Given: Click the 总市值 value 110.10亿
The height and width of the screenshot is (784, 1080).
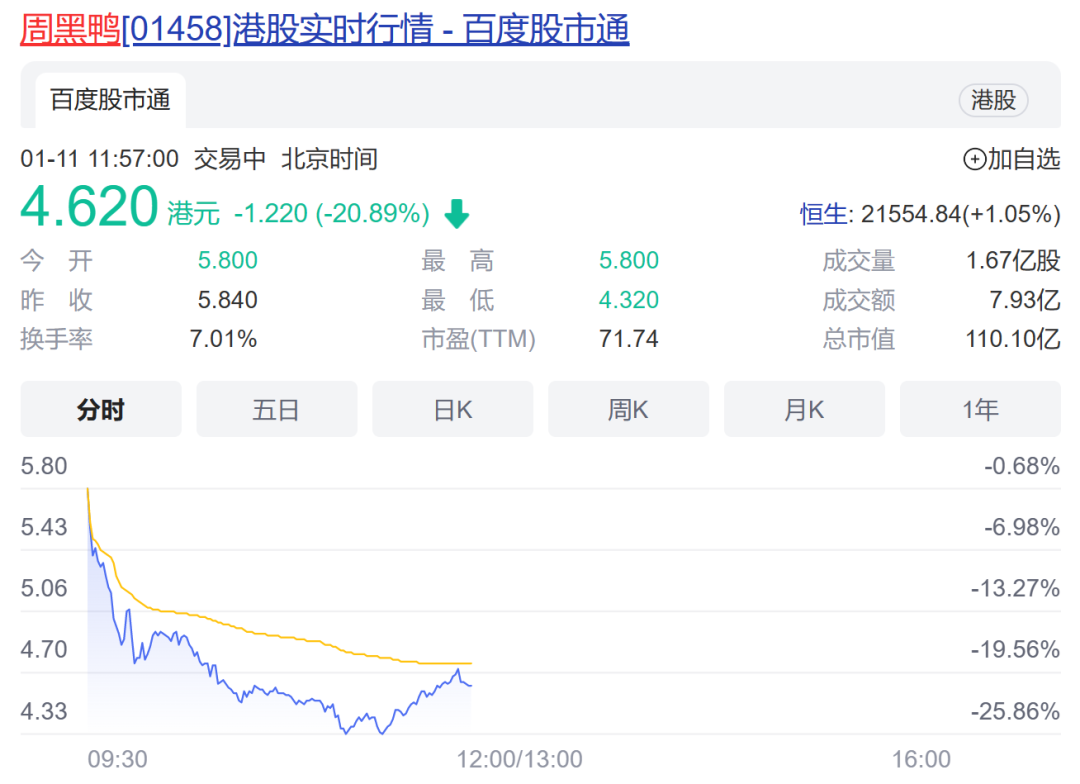Looking at the screenshot, I should (1012, 339).
